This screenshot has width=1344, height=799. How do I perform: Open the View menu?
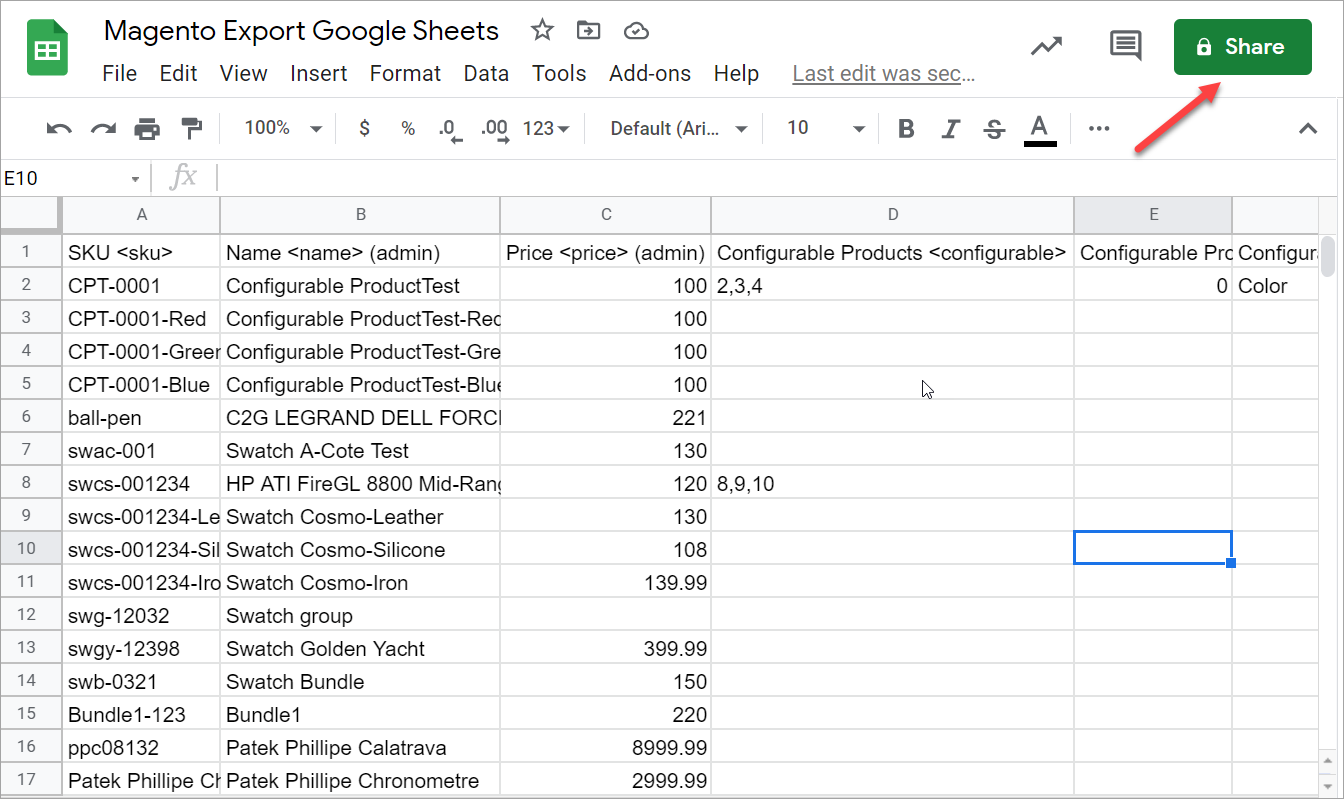tap(243, 73)
